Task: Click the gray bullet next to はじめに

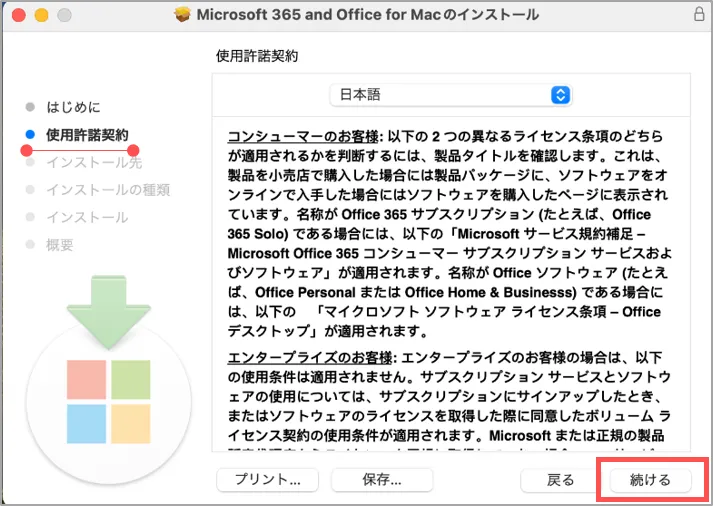Action: [30, 107]
